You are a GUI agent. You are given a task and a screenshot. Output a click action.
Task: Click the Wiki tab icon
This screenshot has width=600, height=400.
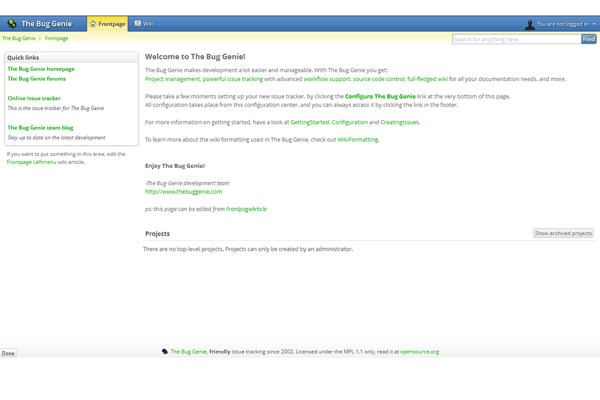(x=137, y=23)
